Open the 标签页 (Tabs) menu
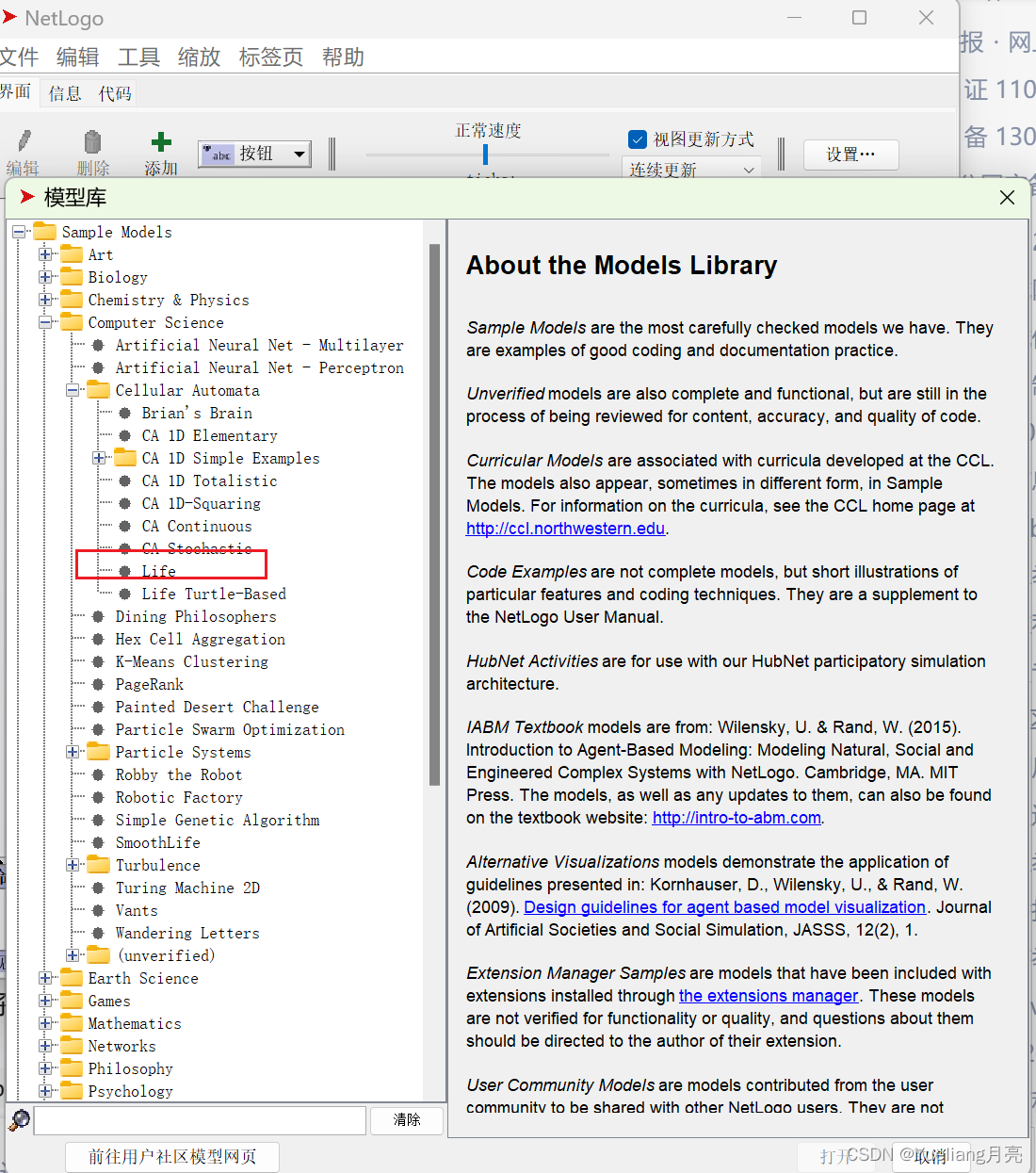The image size is (1036, 1173). [271, 57]
